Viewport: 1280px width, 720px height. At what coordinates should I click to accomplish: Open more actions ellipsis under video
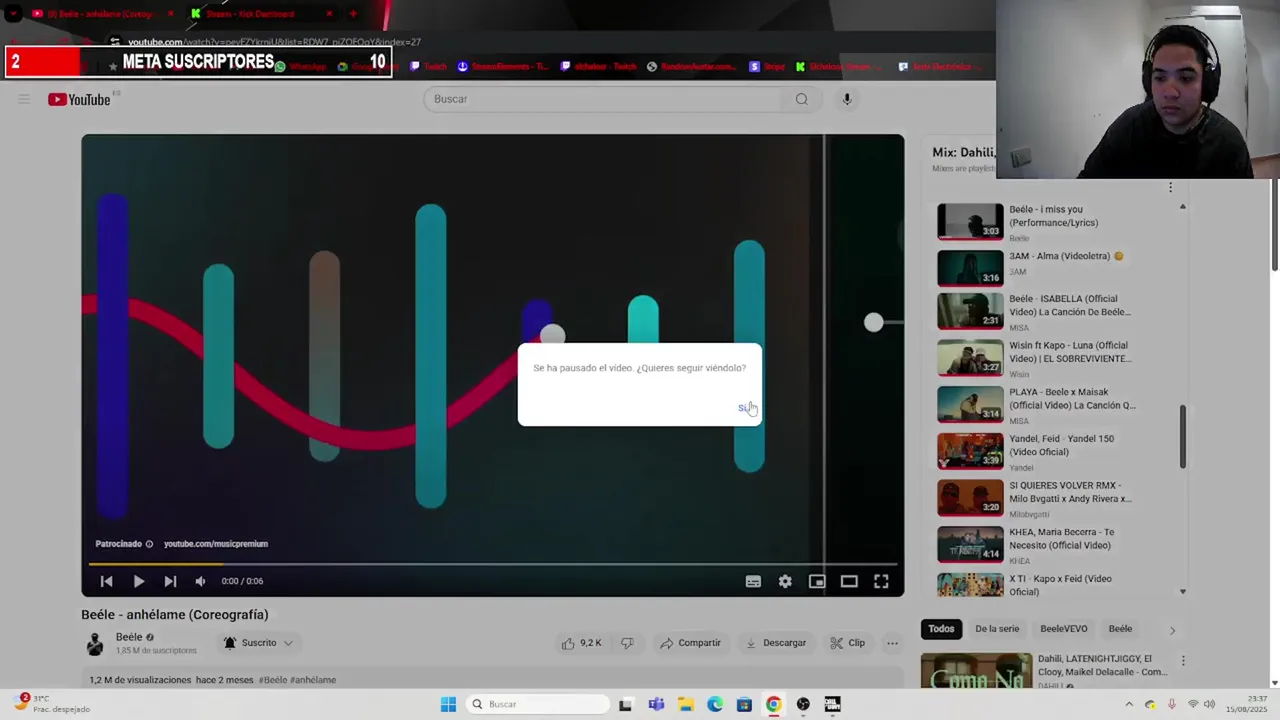pyautogui.click(x=892, y=643)
